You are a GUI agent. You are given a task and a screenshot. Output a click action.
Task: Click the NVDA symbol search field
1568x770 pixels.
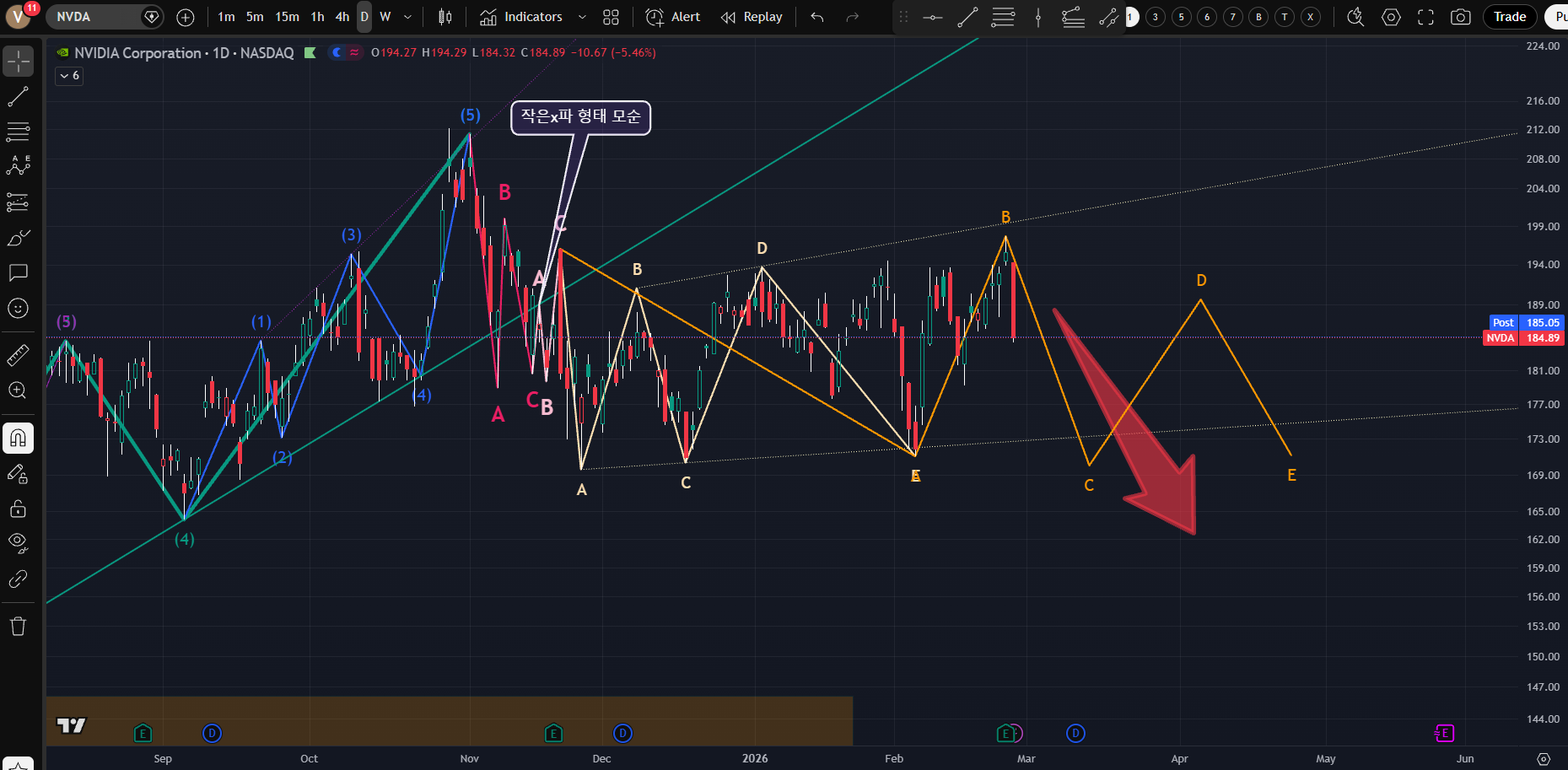coord(93,17)
